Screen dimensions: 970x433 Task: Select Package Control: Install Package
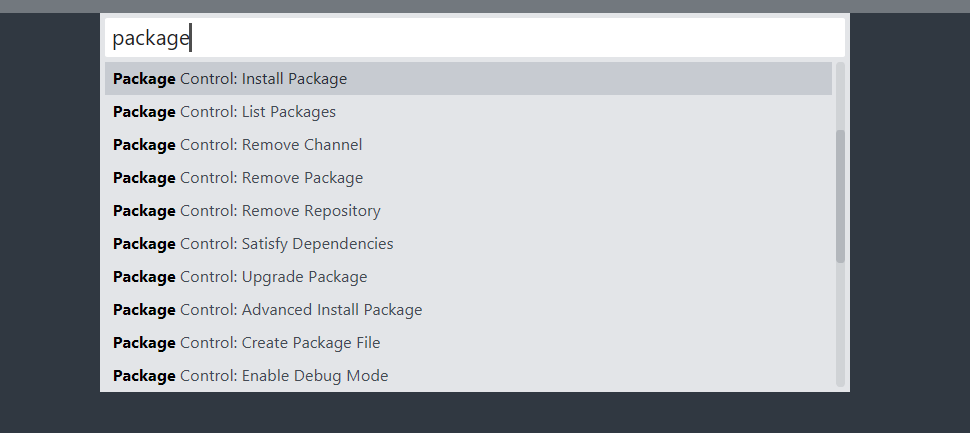pyautogui.click(x=230, y=79)
